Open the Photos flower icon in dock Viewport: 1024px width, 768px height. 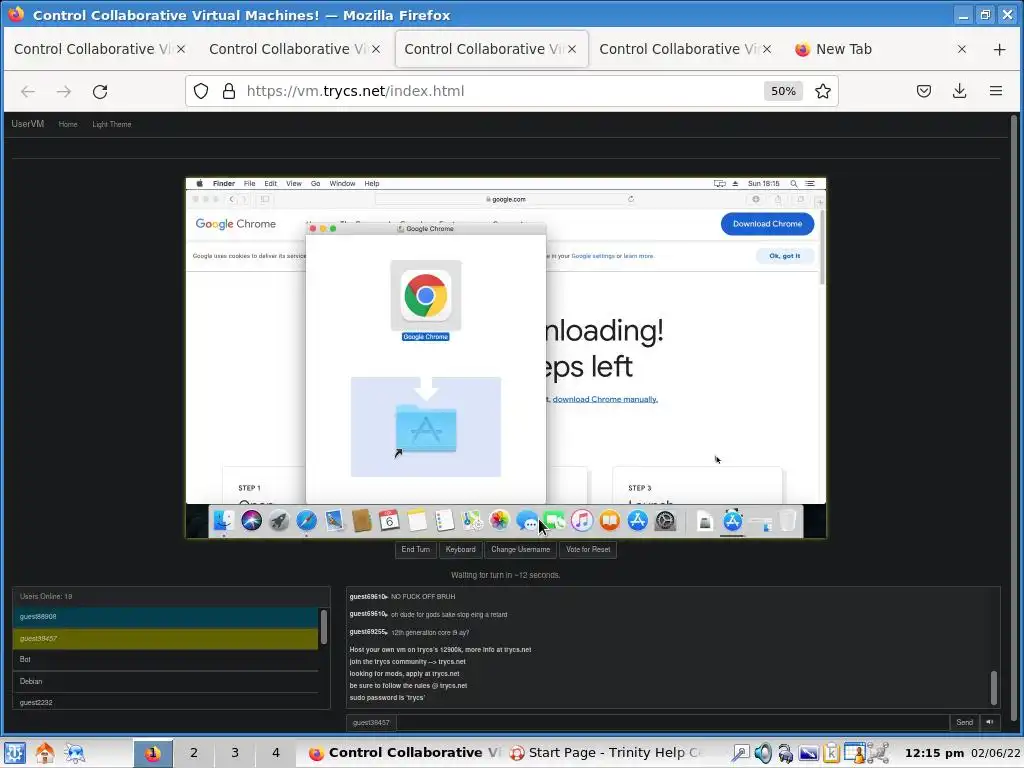[500, 520]
